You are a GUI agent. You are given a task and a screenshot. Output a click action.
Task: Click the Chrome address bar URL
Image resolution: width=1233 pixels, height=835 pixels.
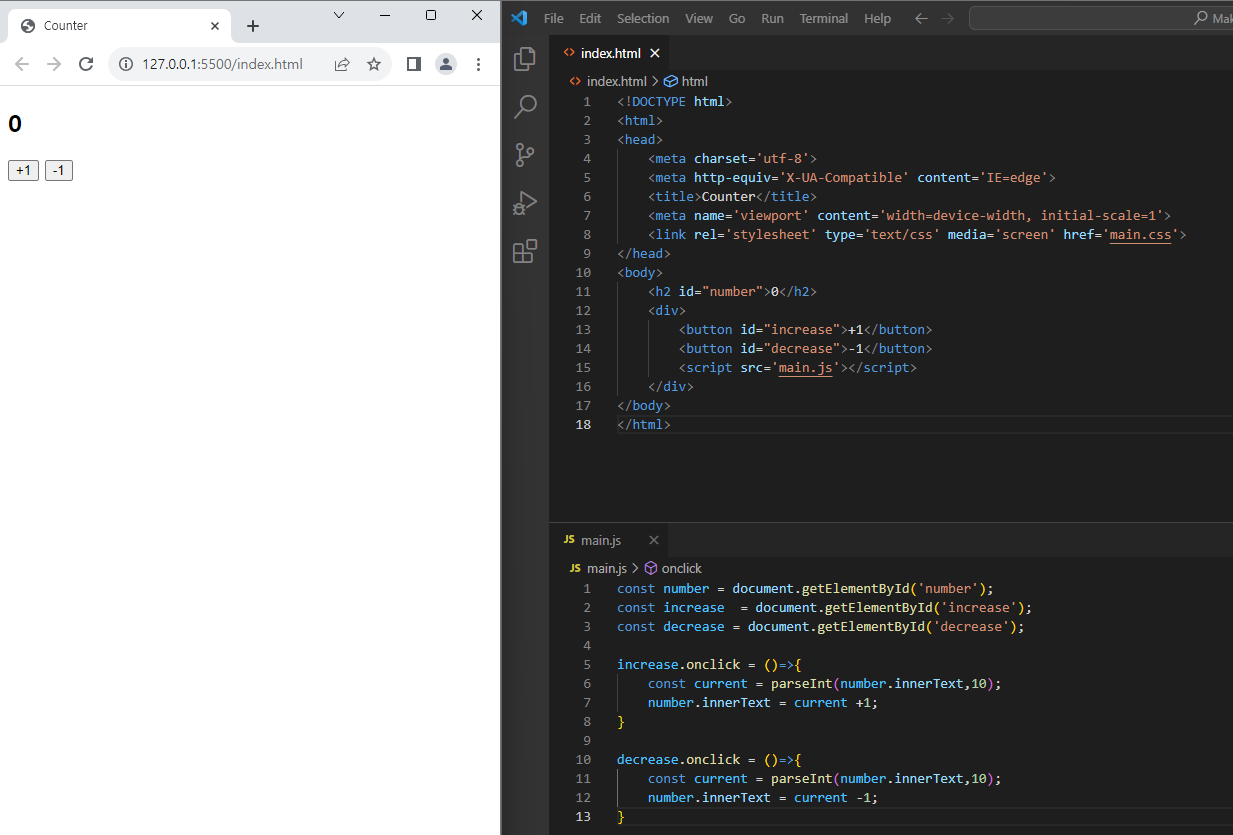[x=222, y=64]
